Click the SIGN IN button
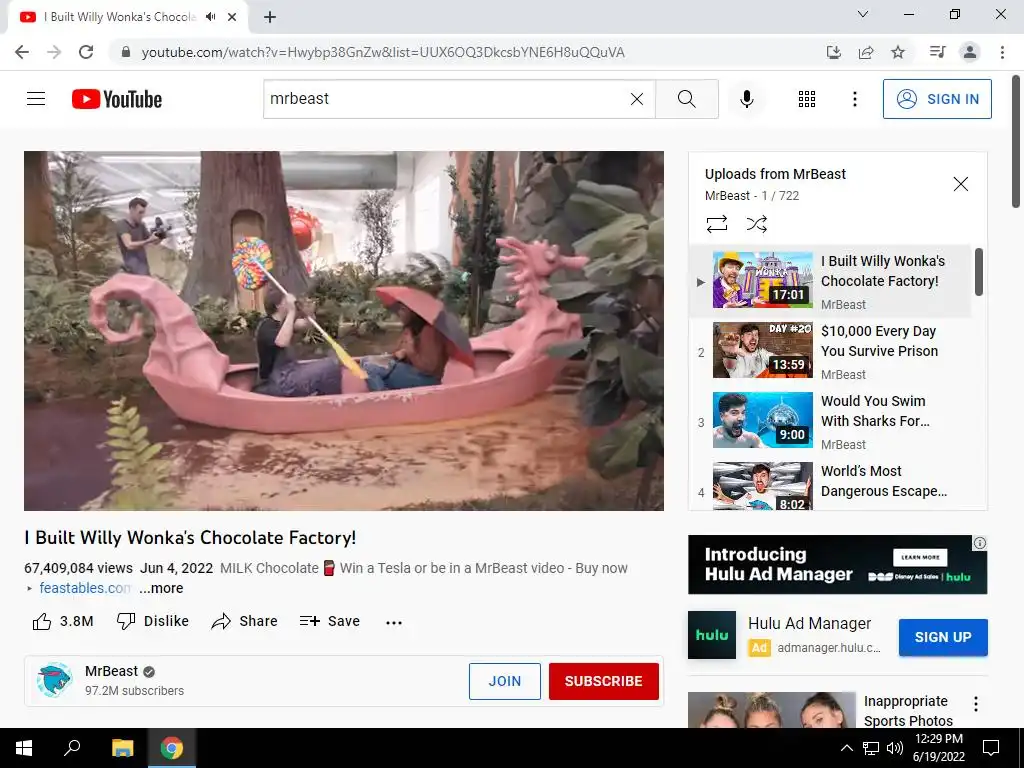Image resolution: width=1024 pixels, height=768 pixels. (x=937, y=99)
